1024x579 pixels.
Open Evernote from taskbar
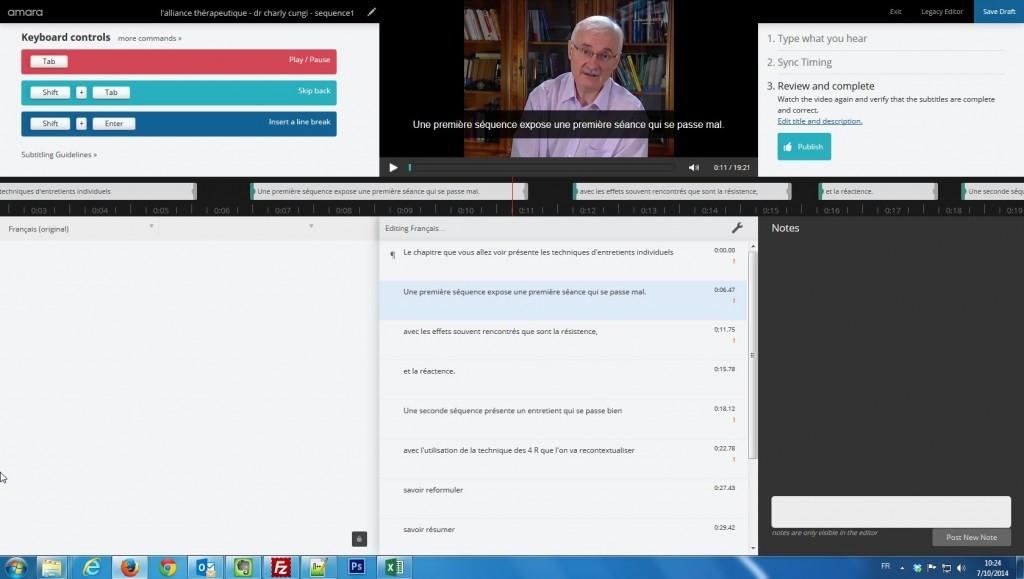(243, 567)
